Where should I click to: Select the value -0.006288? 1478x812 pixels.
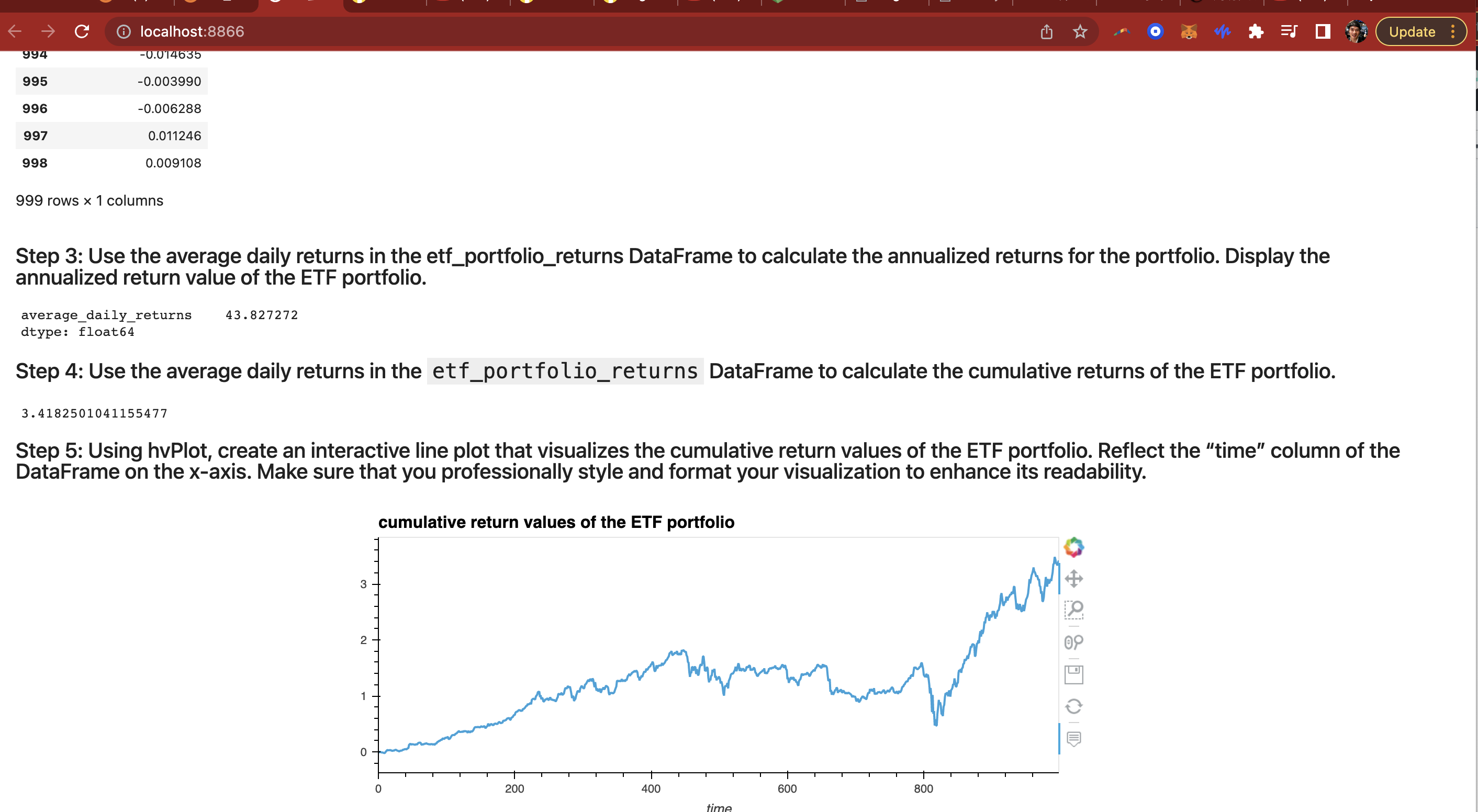tap(169, 108)
